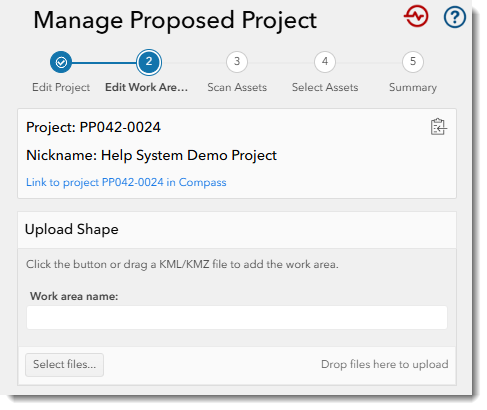Open the Edit Project step label
Viewport: 487px width, 410px height.
pos(61,87)
